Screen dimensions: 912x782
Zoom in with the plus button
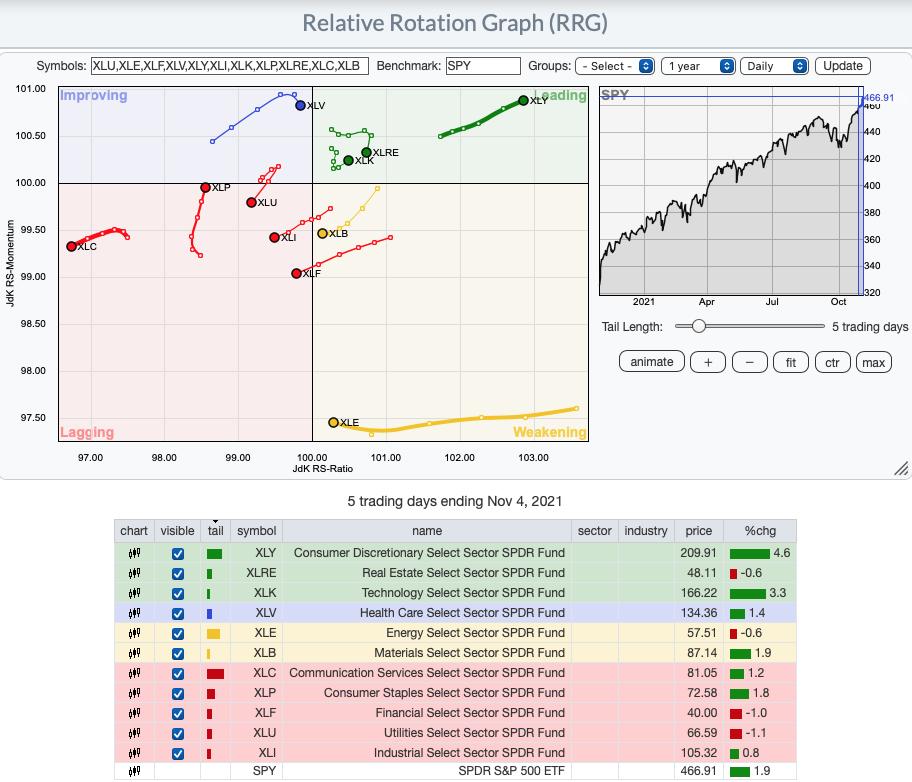point(708,362)
